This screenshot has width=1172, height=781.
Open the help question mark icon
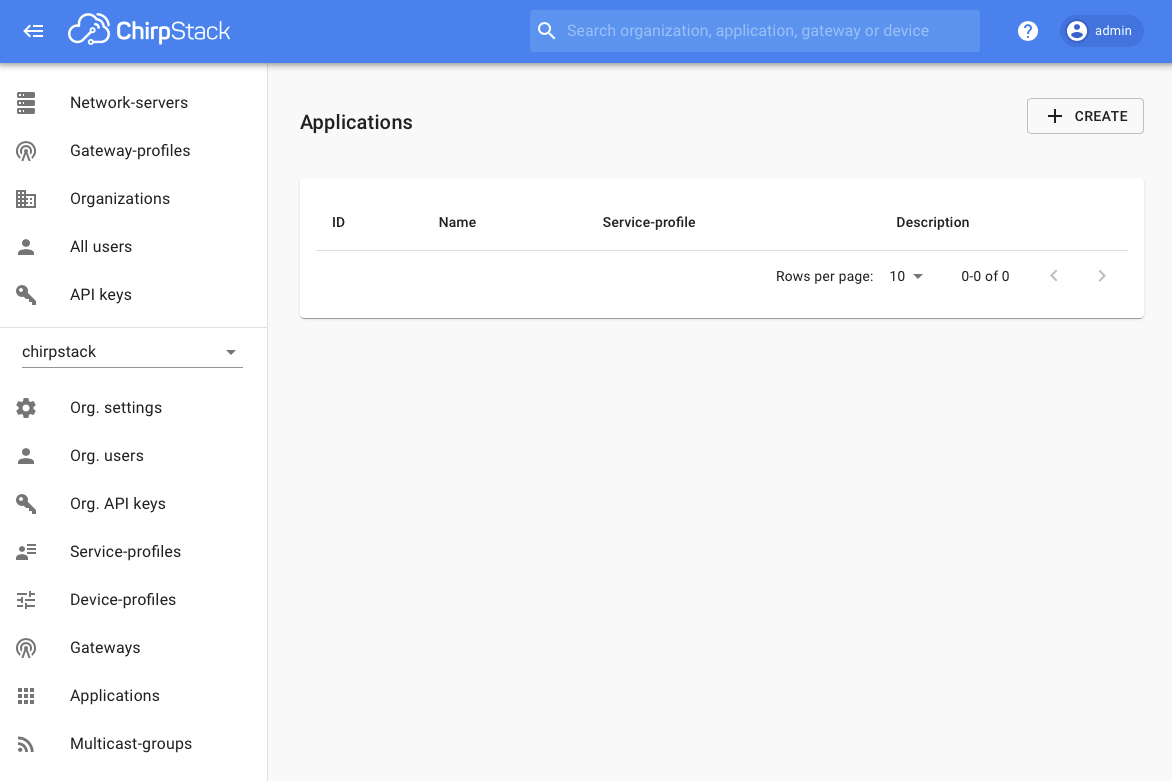pyautogui.click(x=1027, y=31)
